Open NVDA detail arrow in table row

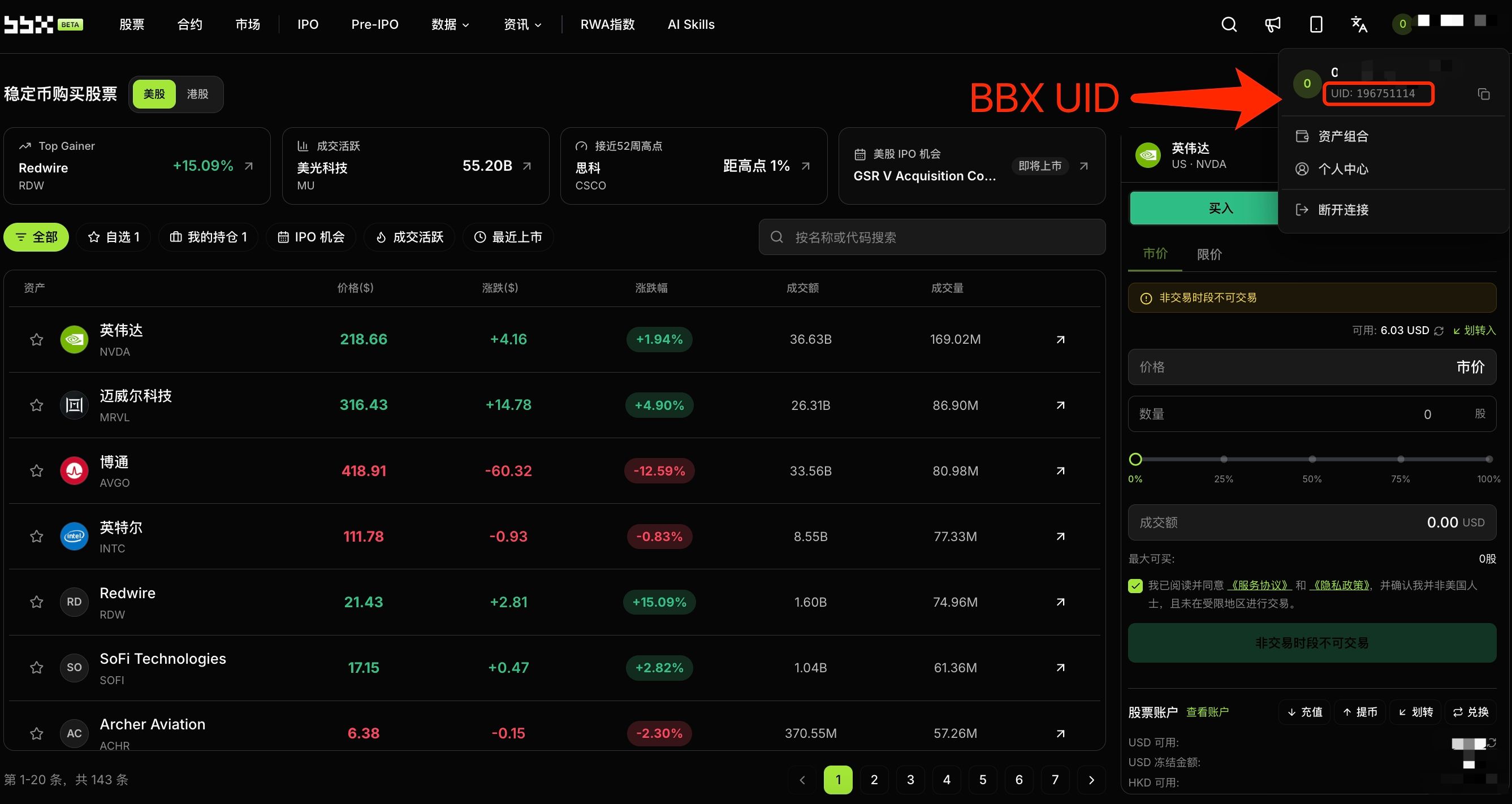[1060, 339]
